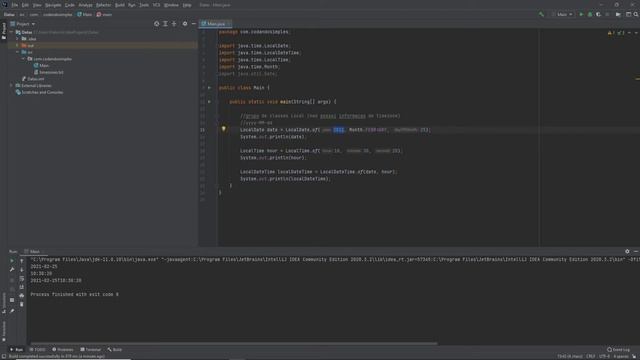The height and width of the screenshot is (360, 640).
Task: Open the Code menu
Action: 70,5
